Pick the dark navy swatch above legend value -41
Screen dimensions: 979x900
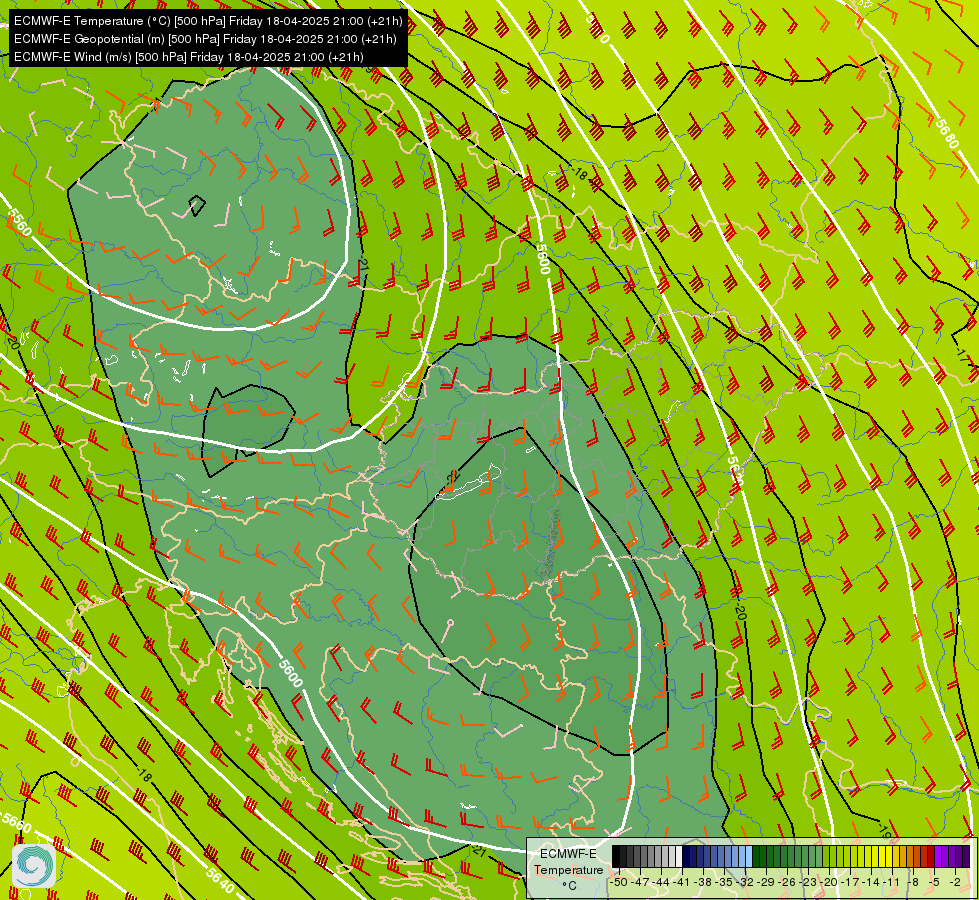pos(686,856)
